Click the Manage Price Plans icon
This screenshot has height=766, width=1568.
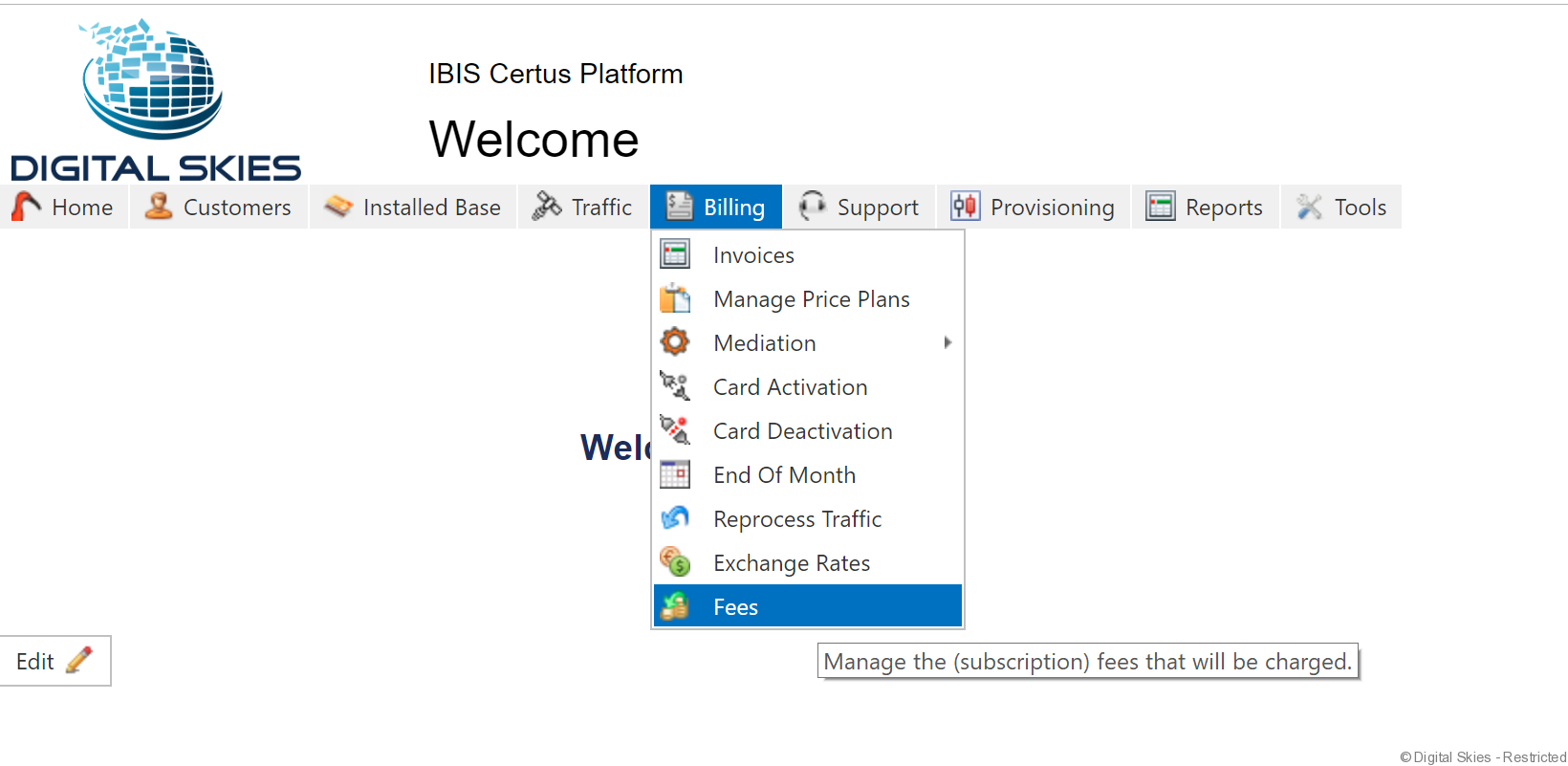click(675, 298)
